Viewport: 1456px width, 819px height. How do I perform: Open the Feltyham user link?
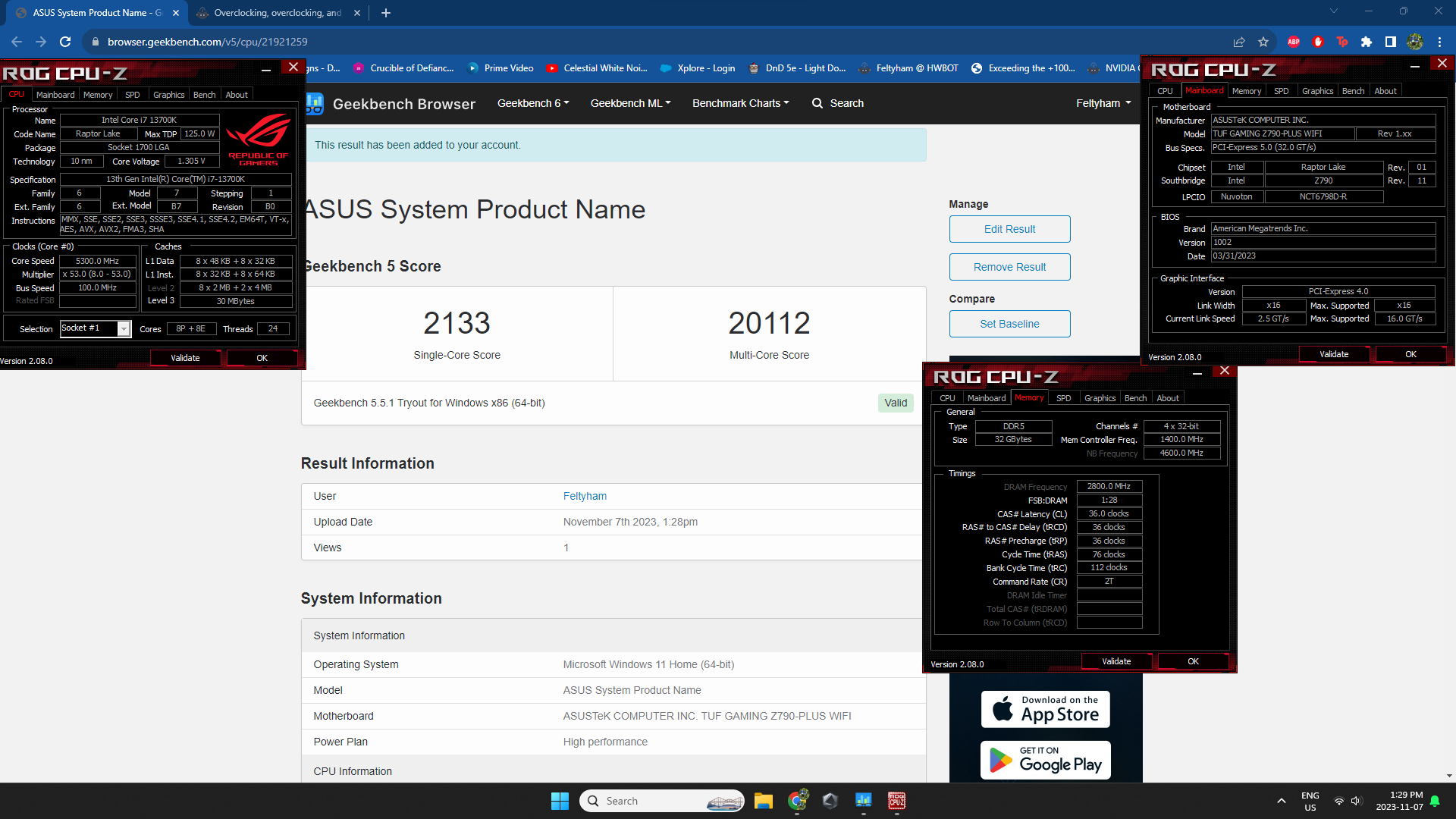pos(585,496)
